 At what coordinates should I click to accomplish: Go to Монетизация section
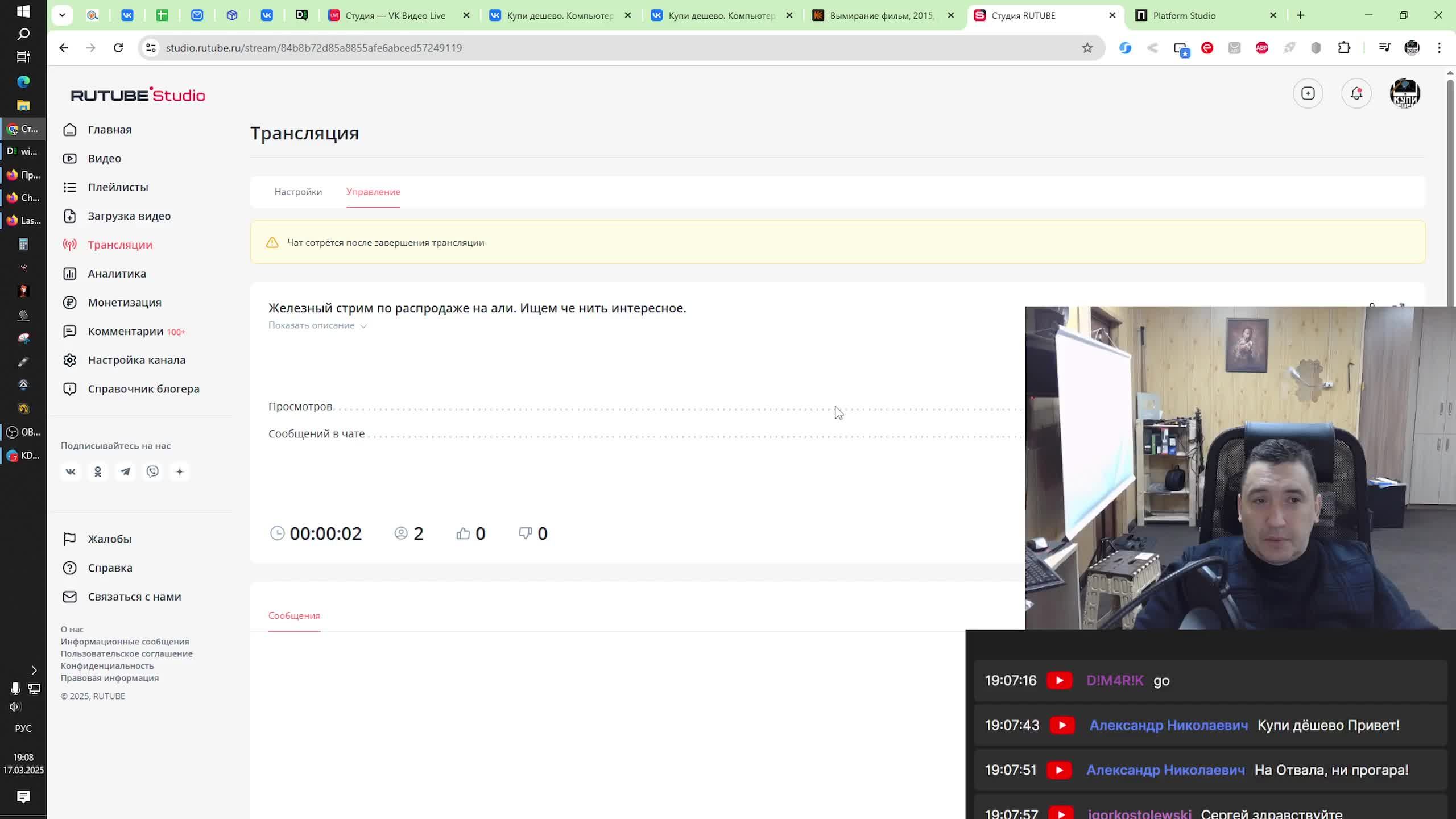click(x=125, y=303)
